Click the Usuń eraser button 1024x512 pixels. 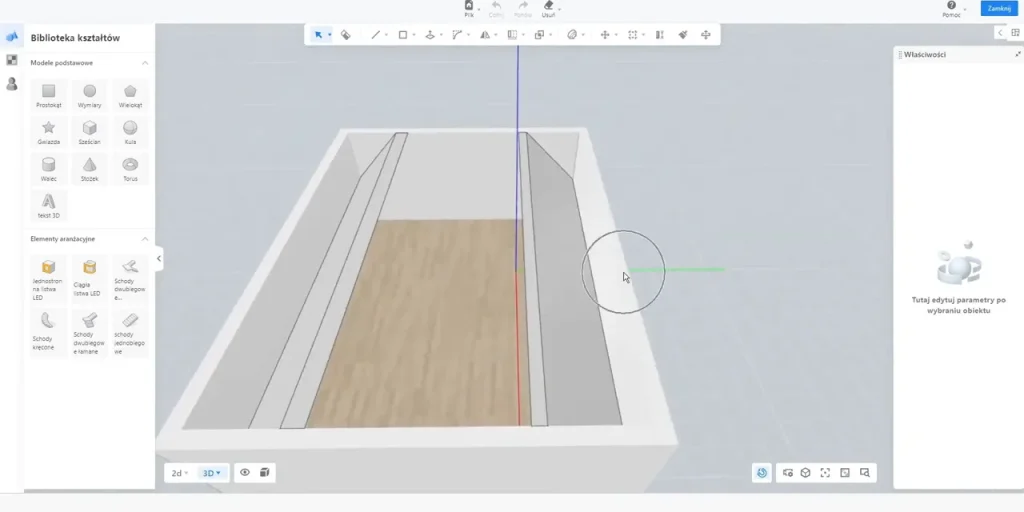(549, 9)
